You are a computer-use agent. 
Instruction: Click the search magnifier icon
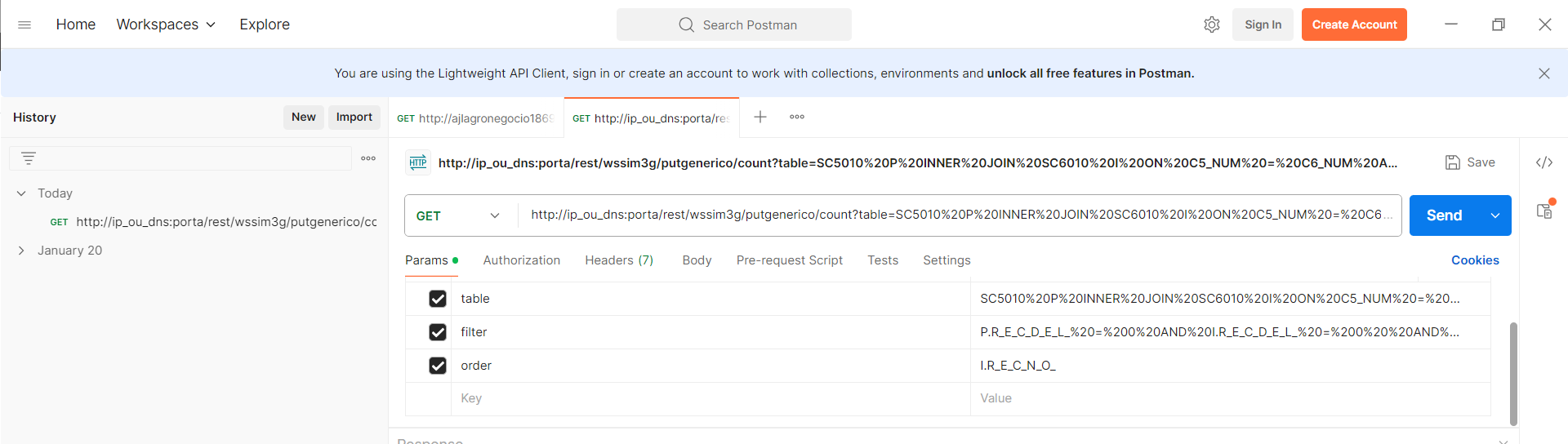687,24
